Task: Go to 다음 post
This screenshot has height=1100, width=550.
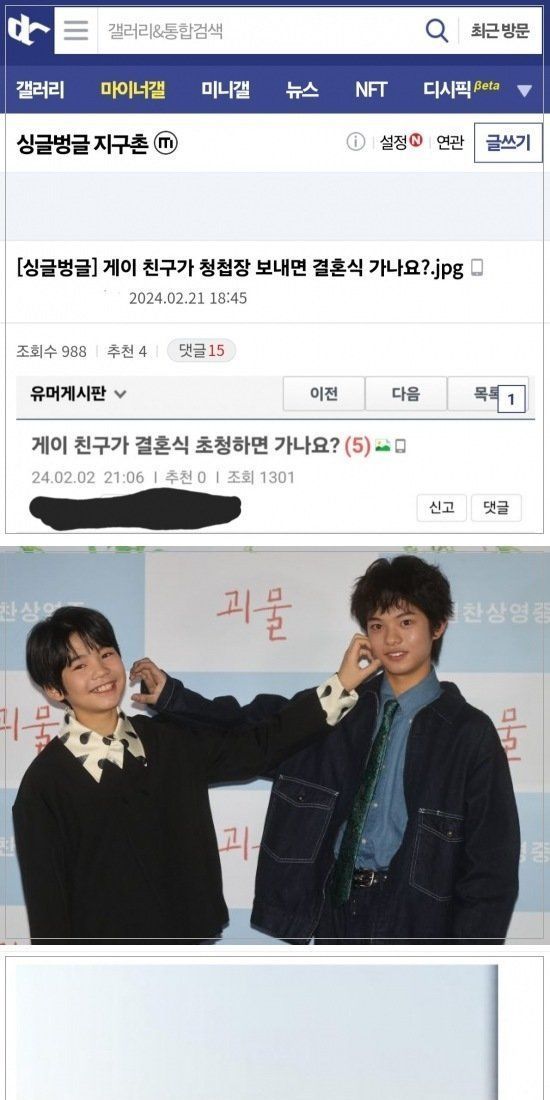Action: 406,394
